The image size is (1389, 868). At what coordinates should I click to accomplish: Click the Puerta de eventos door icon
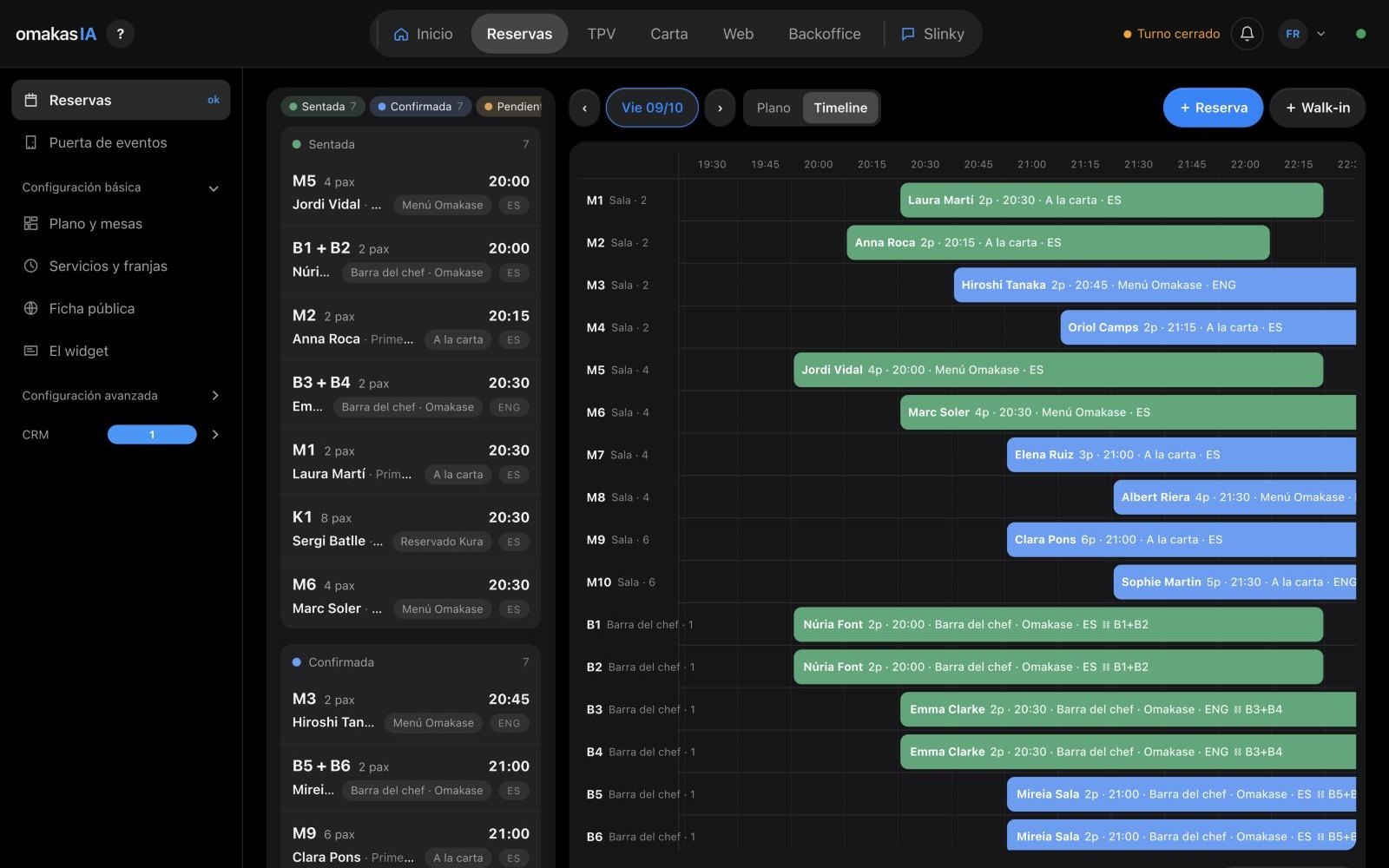coord(30,142)
